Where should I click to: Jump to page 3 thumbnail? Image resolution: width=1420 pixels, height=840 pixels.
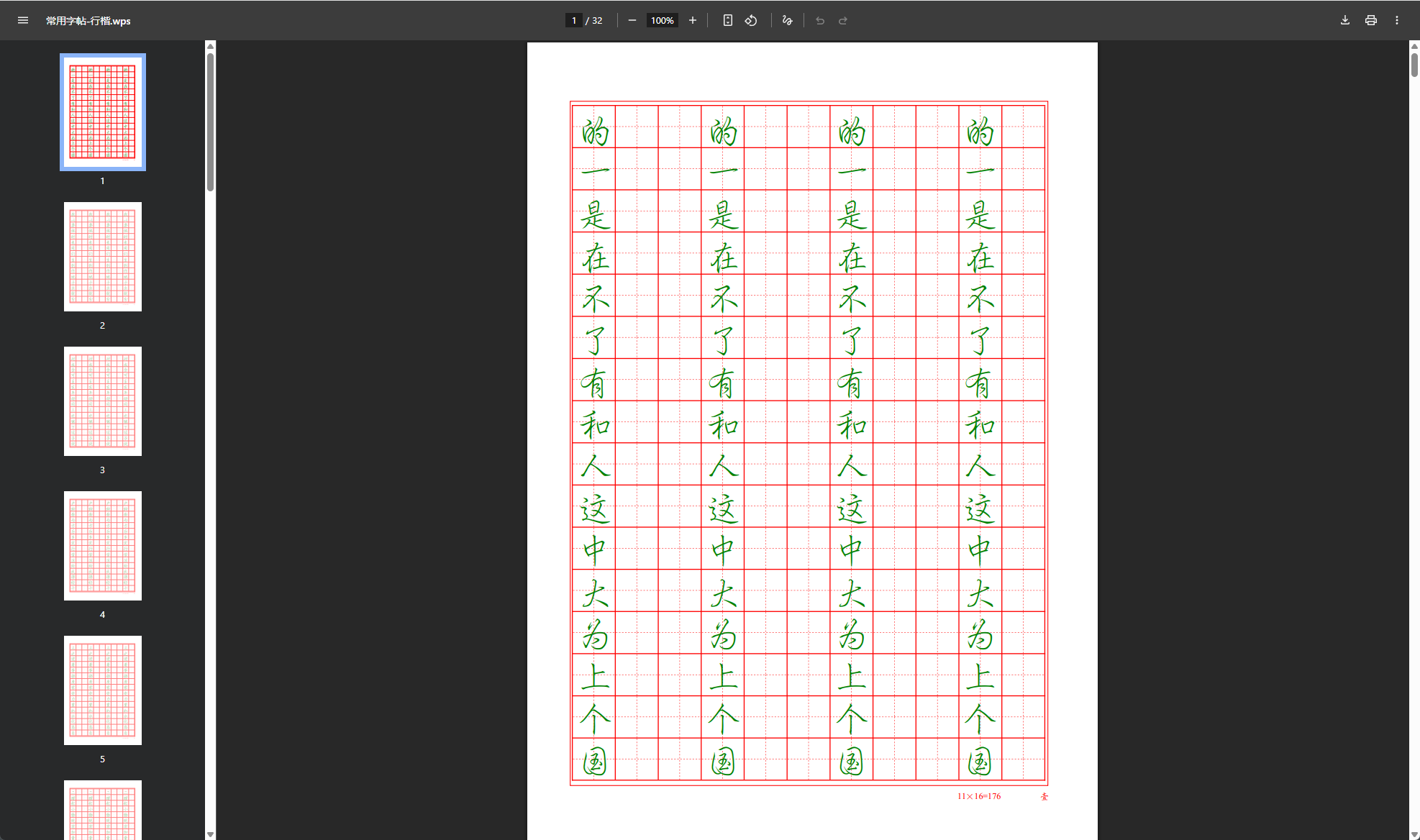103,401
